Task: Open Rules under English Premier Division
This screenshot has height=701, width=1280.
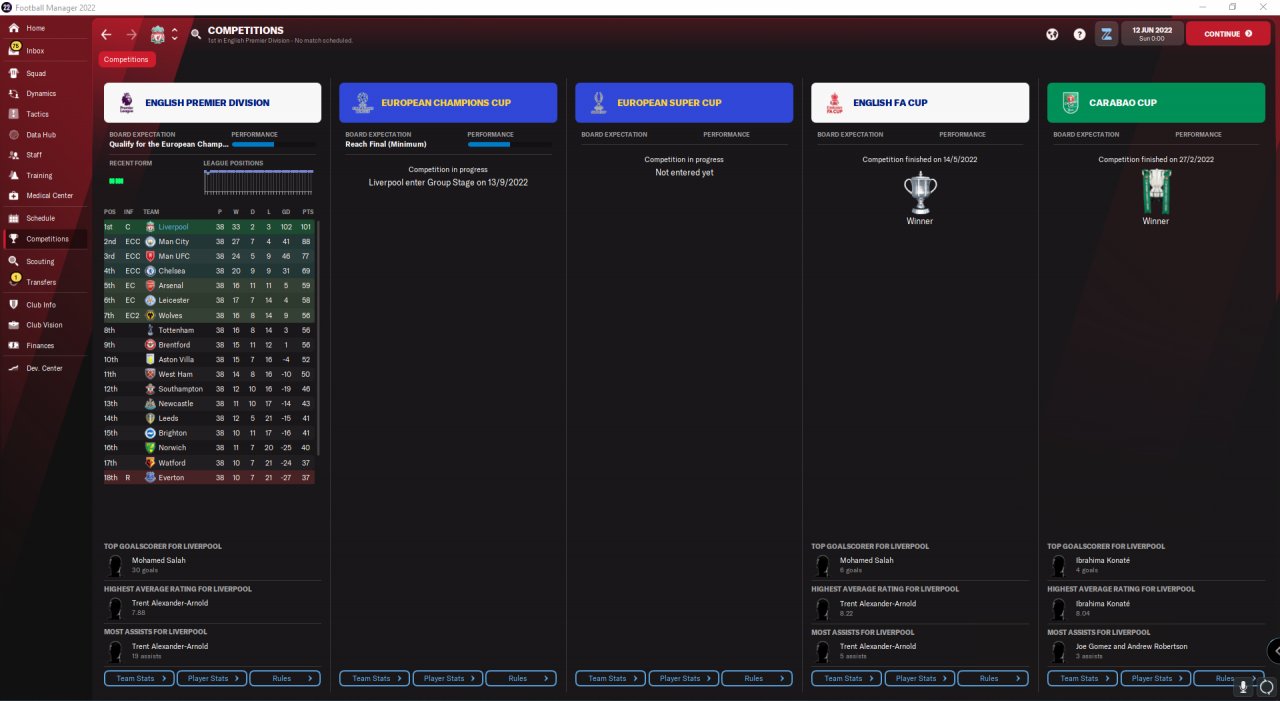Action: (285, 678)
